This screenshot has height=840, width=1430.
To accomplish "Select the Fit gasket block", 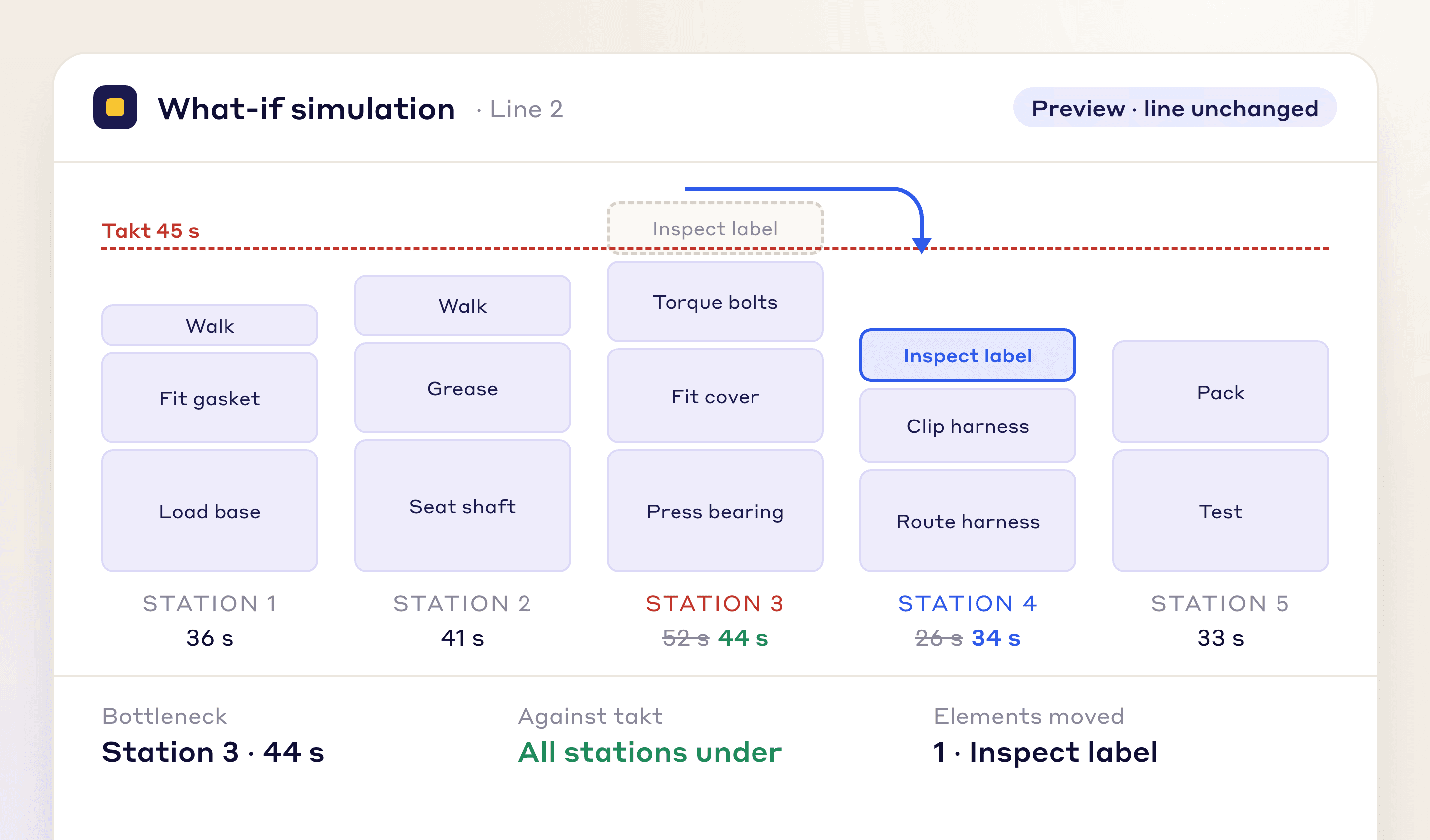I will point(210,398).
